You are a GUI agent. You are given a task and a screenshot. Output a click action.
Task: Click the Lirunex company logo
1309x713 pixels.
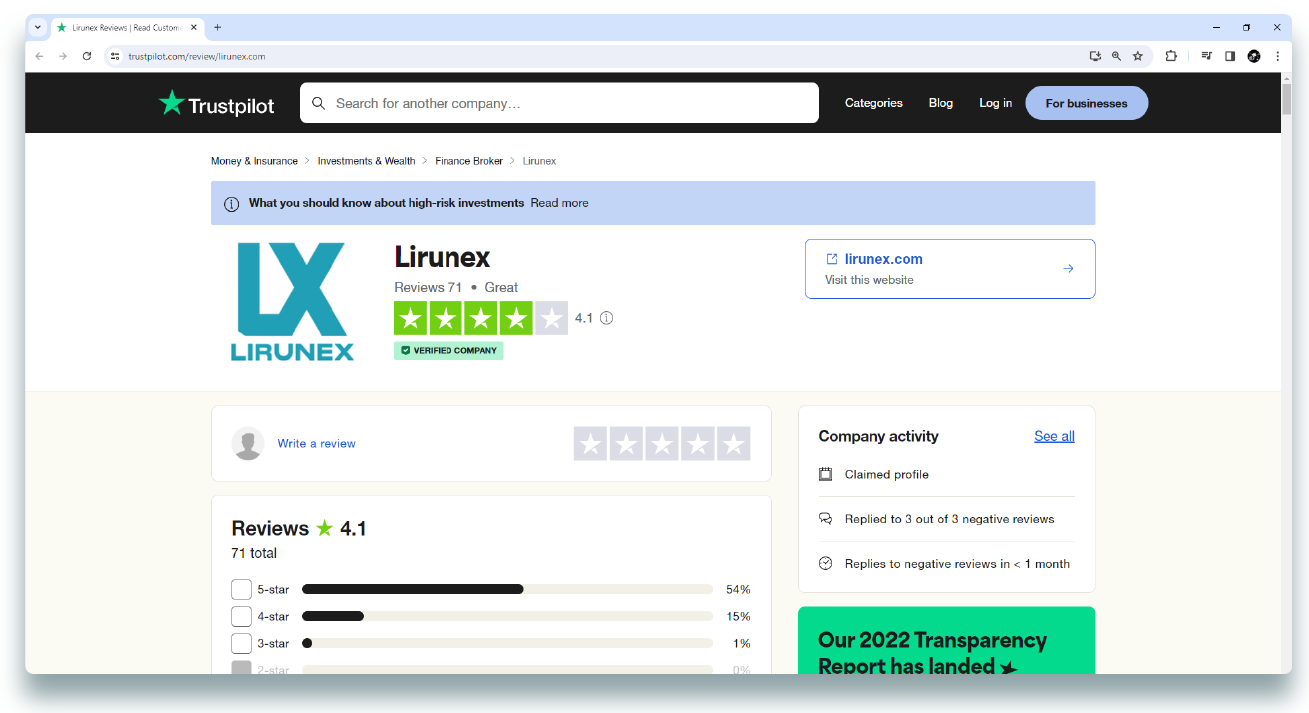point(292,301)
